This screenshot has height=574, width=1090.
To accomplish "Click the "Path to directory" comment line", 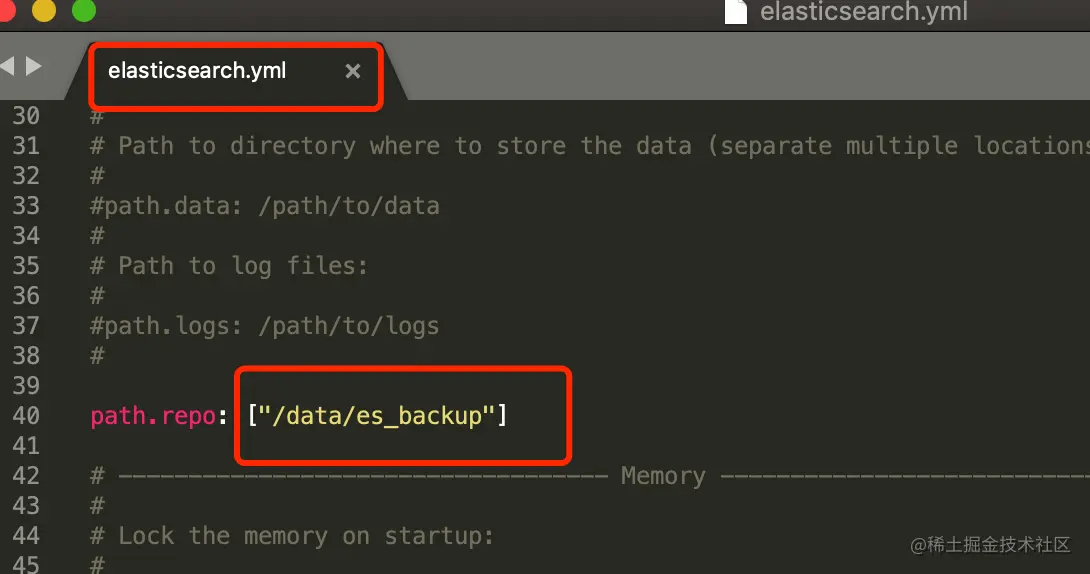I will coord(590,146).
